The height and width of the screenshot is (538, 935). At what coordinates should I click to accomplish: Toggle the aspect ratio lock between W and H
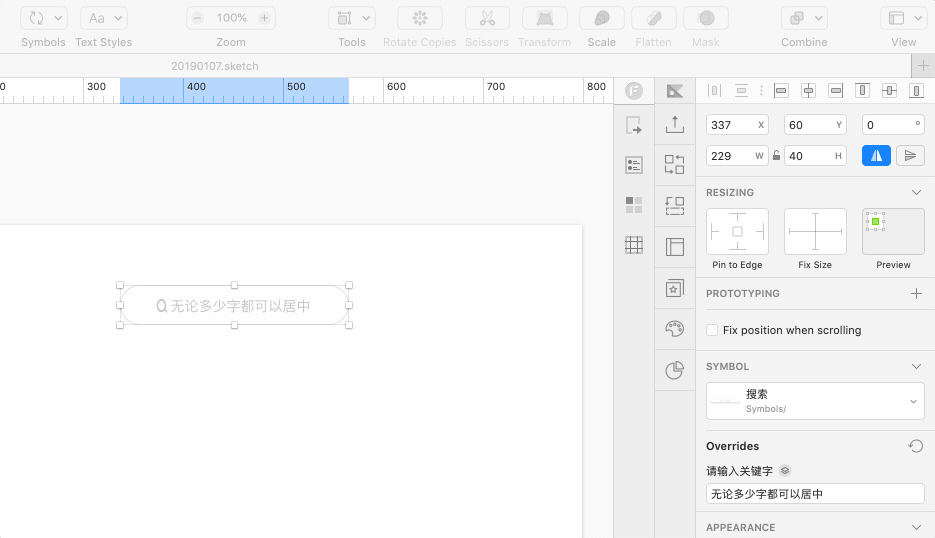[x=776, y=155]
